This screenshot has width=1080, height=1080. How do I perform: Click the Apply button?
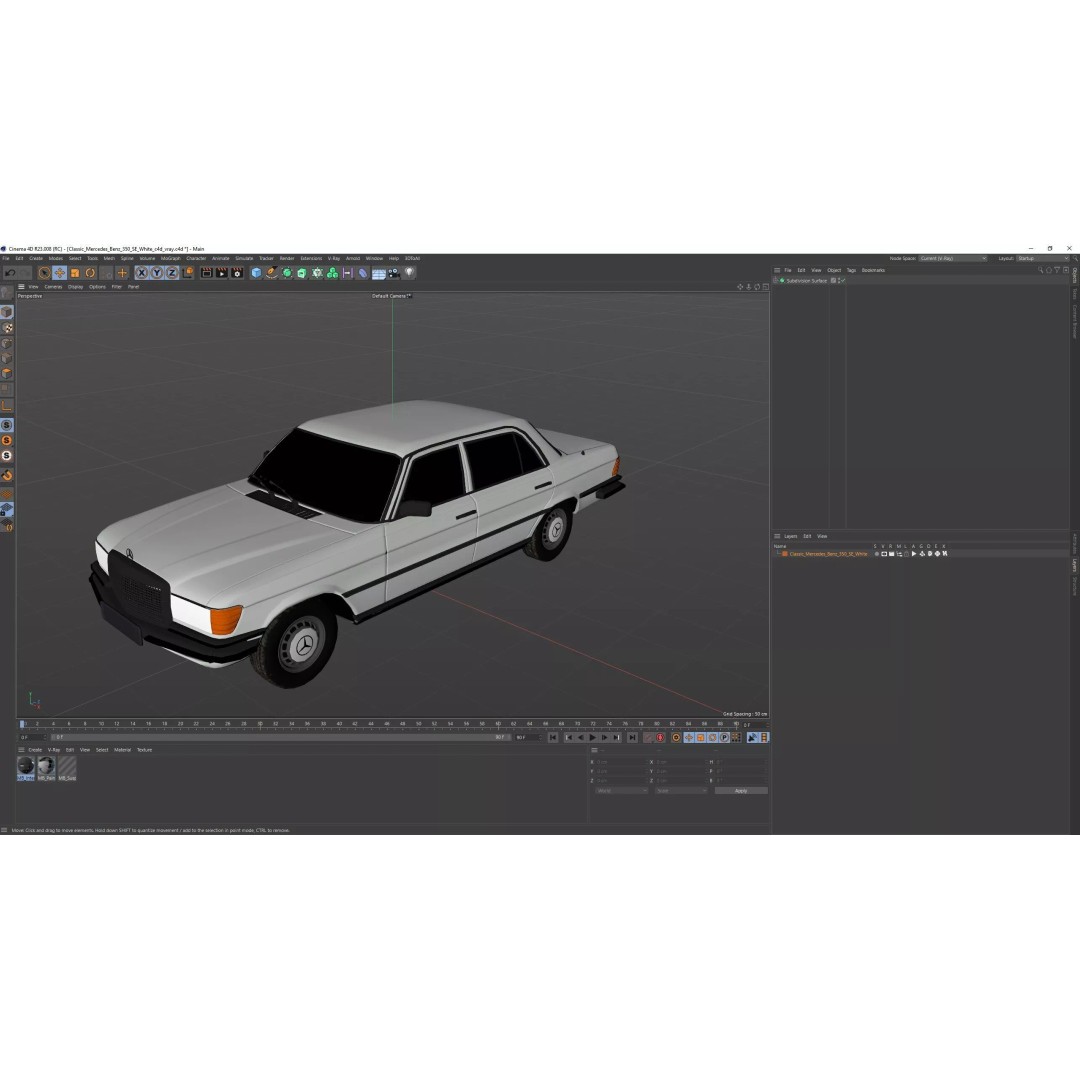click(740, 791)
